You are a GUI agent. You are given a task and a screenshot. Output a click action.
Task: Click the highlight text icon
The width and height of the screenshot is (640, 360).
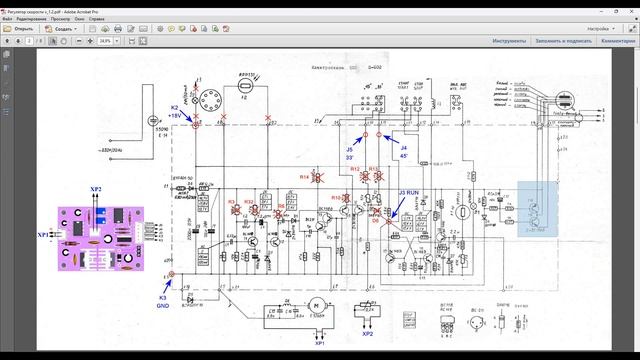pos(182,29)
